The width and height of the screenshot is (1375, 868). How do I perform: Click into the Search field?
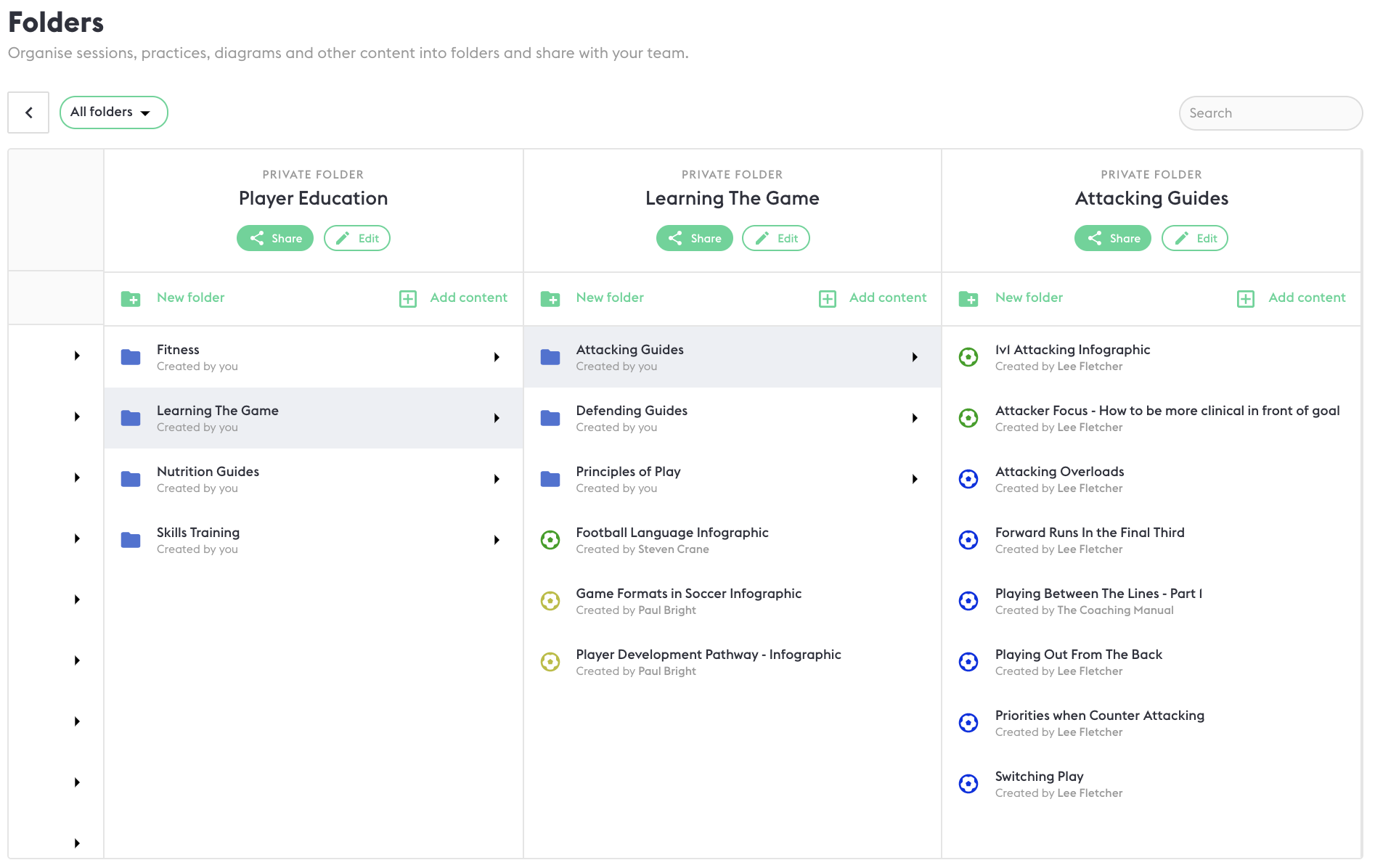tap(1270, 113)
